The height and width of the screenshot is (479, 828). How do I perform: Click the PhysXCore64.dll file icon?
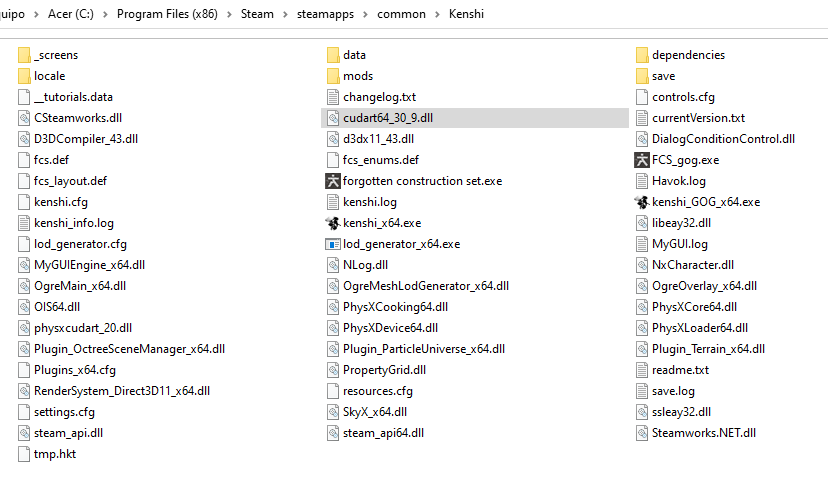pos(642,307)
